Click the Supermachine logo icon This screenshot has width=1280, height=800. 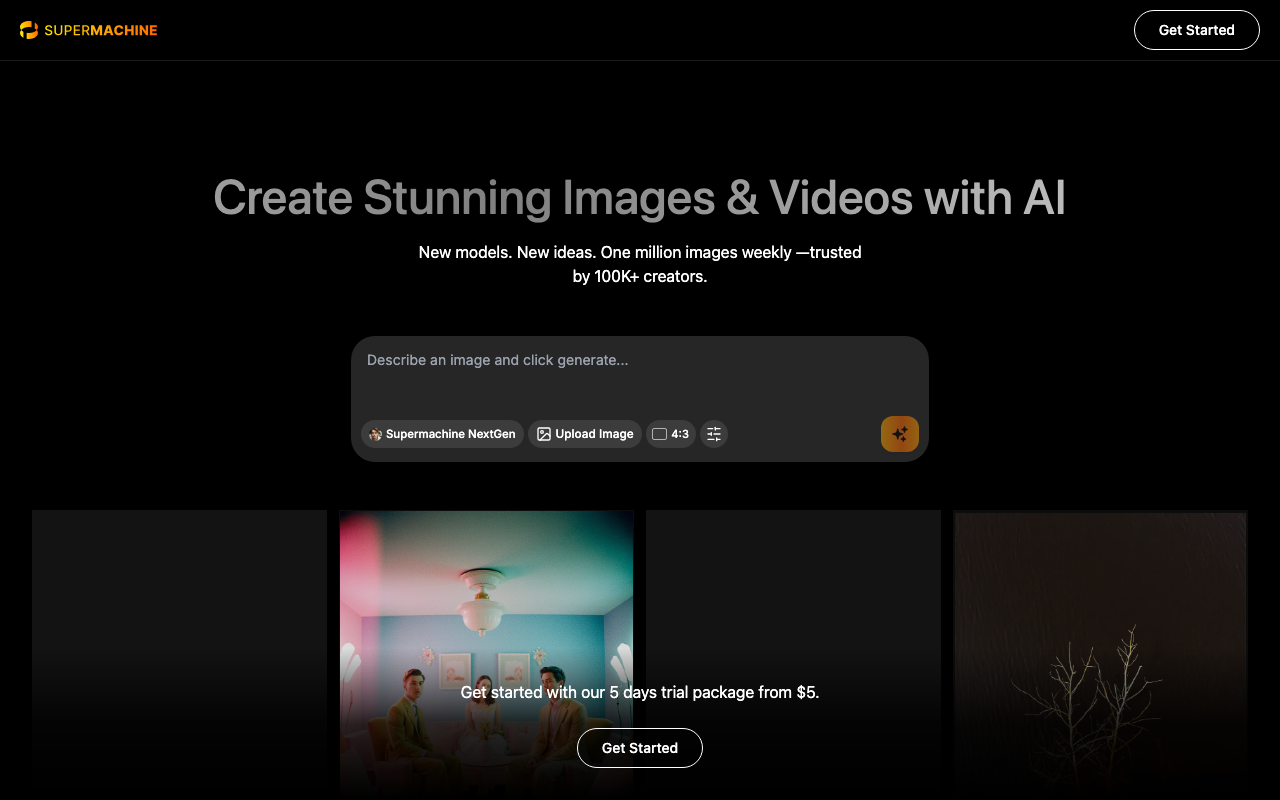29,30
